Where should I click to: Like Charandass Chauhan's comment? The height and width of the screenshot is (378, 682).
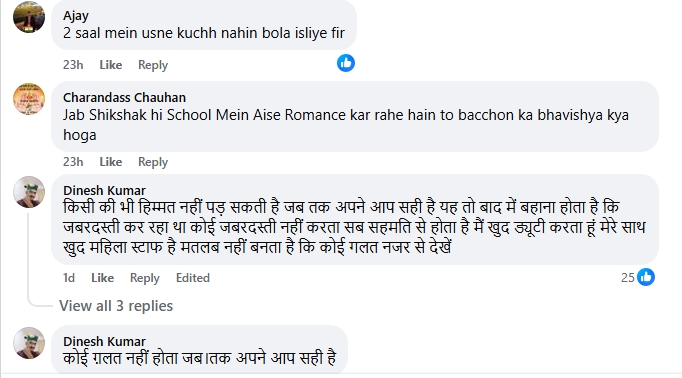point(110,162)
